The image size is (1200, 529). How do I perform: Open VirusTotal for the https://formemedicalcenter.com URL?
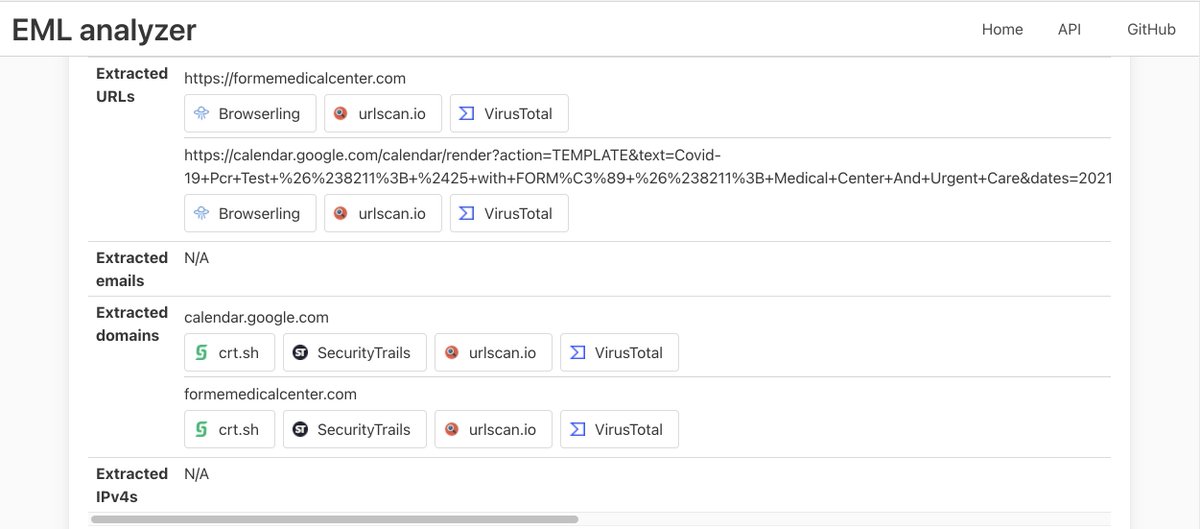pyautogui.click(x=509, y=113)
